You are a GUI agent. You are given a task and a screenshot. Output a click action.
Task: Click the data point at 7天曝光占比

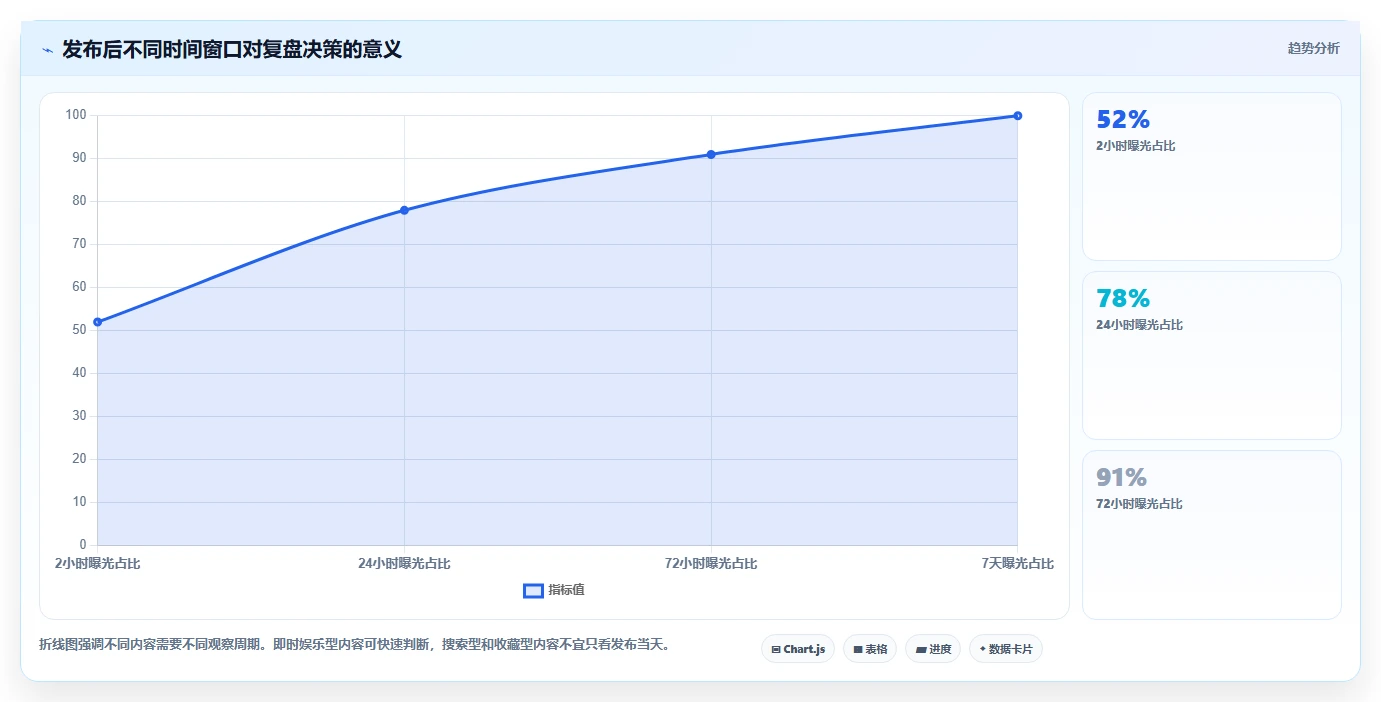(x=1017, y=116)
